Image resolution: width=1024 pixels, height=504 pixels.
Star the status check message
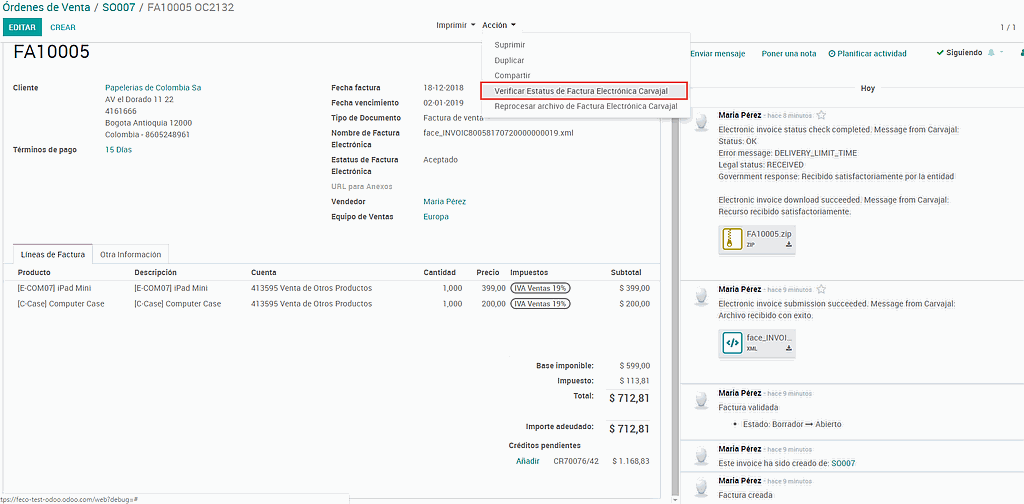[x=821, y=116]
